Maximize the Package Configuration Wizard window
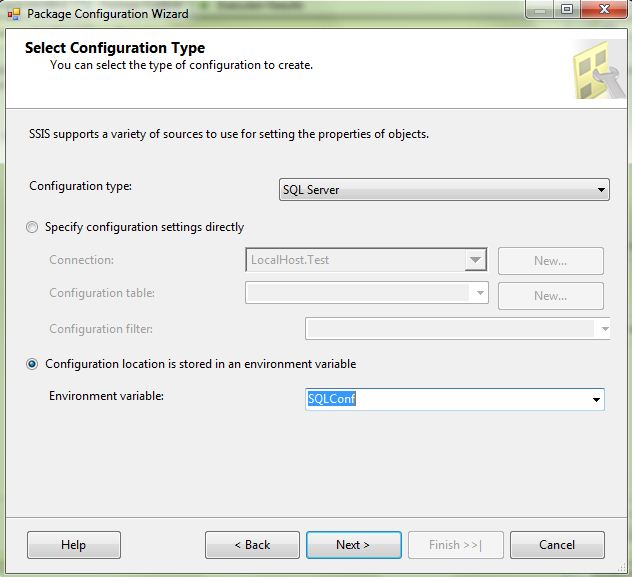Screen dimensions: 632x577 point(567,11)
